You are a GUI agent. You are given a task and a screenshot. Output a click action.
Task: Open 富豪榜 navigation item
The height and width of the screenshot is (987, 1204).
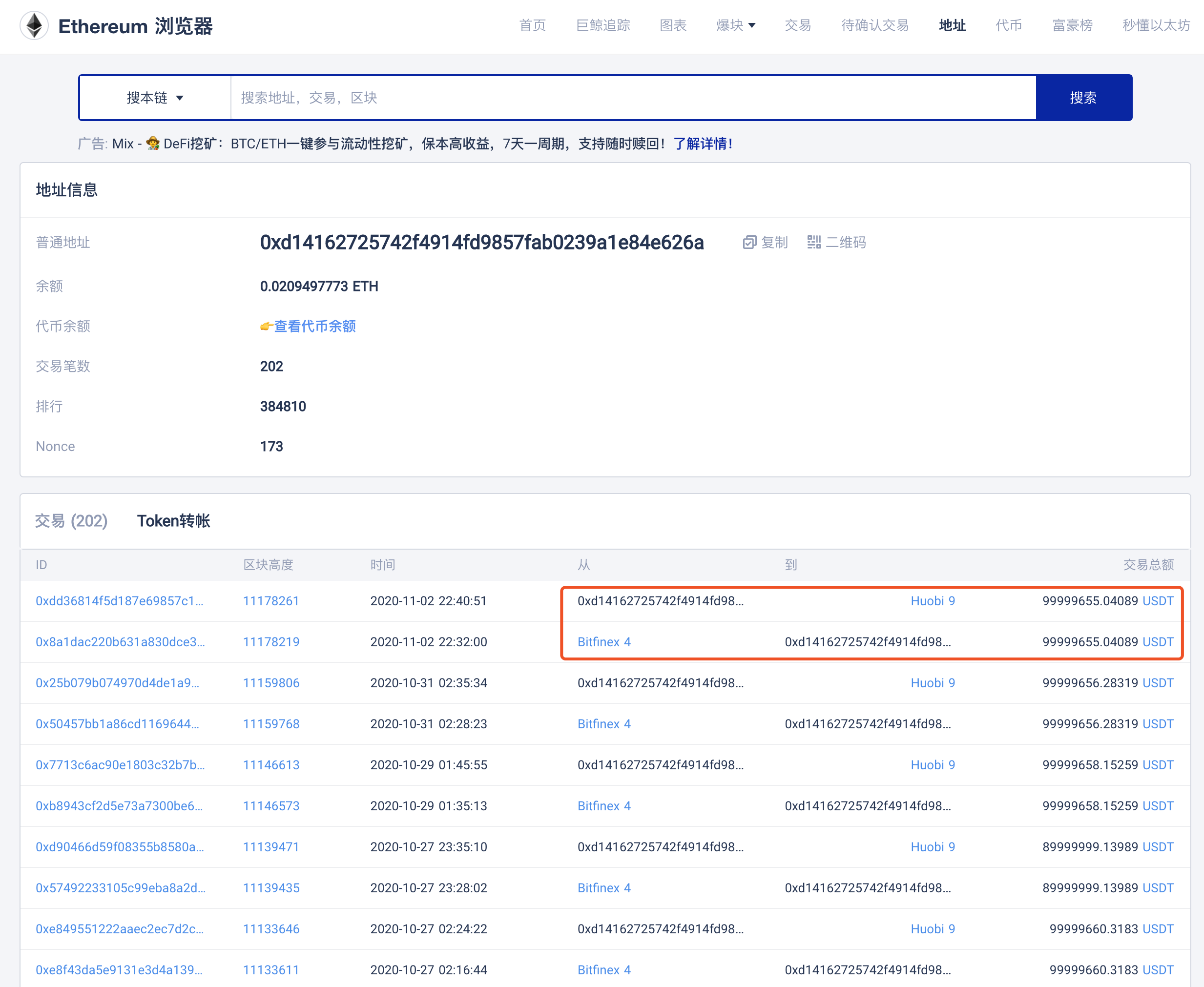(1072, 25)
